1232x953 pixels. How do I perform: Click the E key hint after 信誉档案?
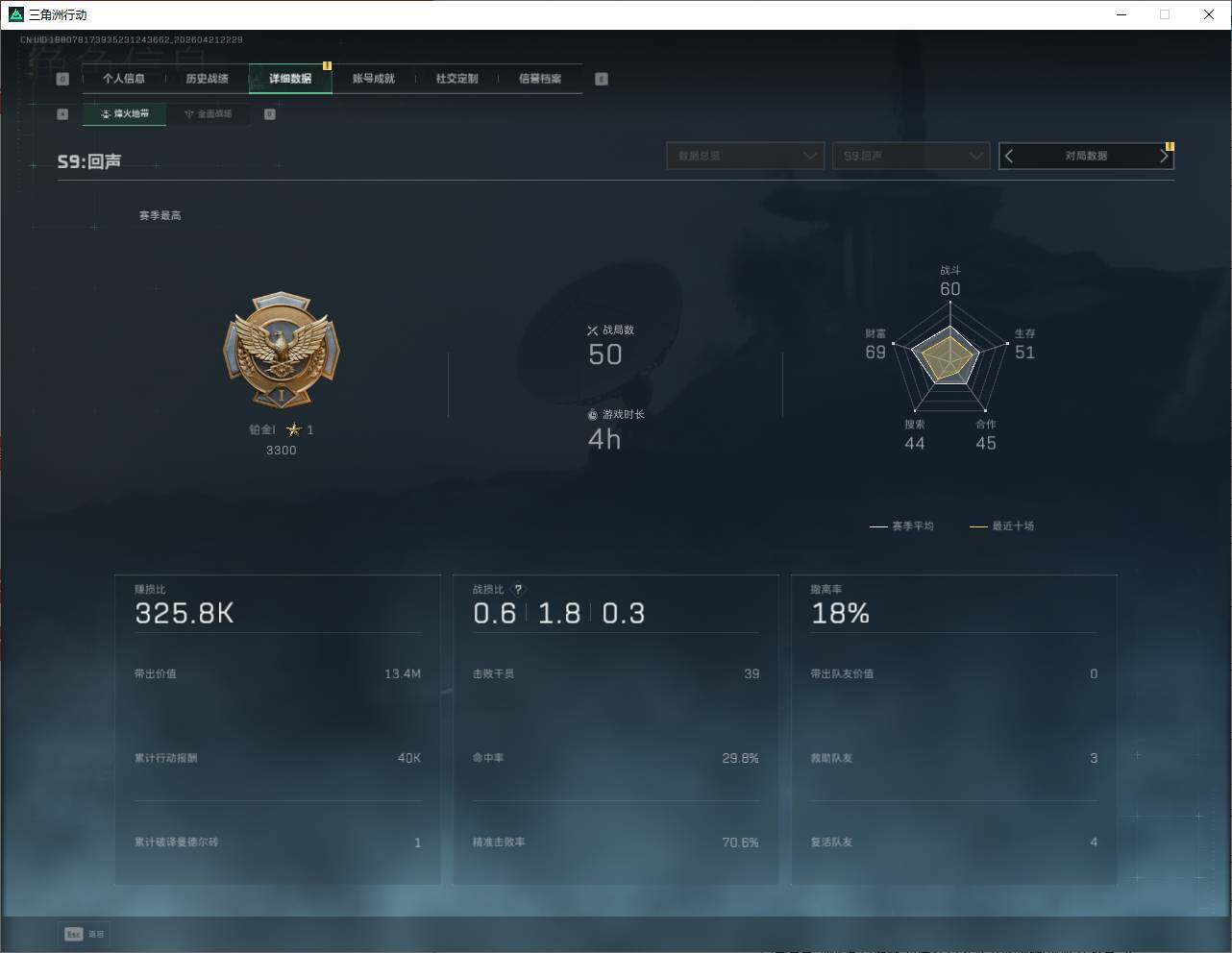coord(602,79)
